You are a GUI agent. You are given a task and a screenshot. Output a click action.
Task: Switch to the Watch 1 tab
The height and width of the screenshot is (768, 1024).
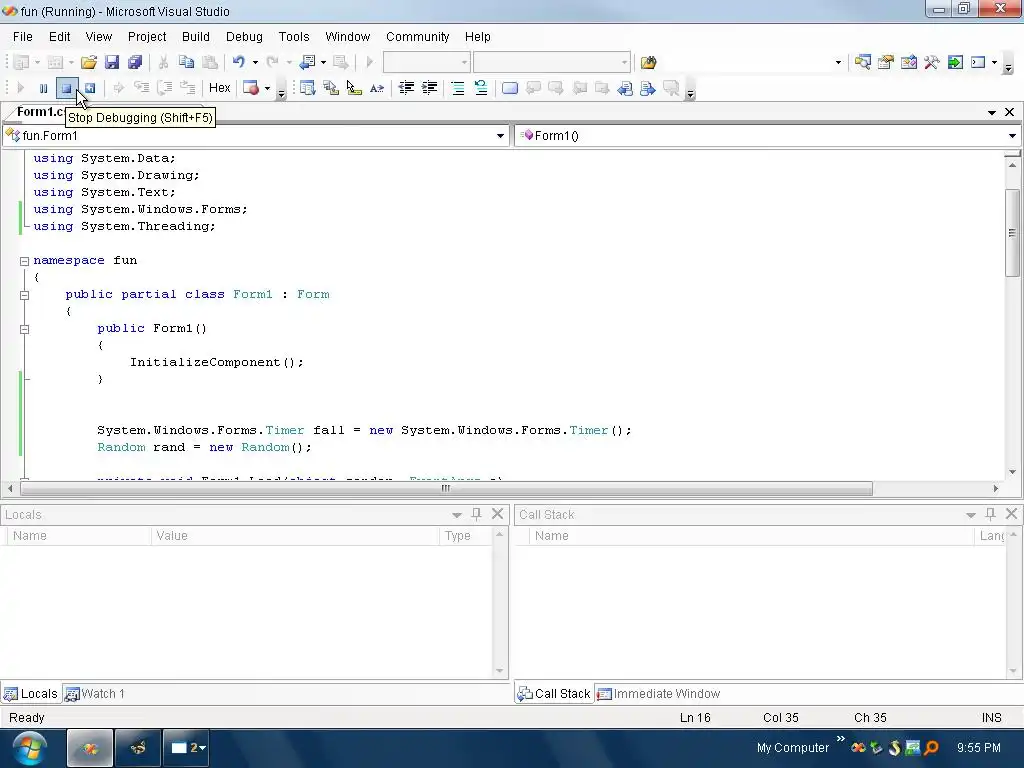click(x=96, y=694)
